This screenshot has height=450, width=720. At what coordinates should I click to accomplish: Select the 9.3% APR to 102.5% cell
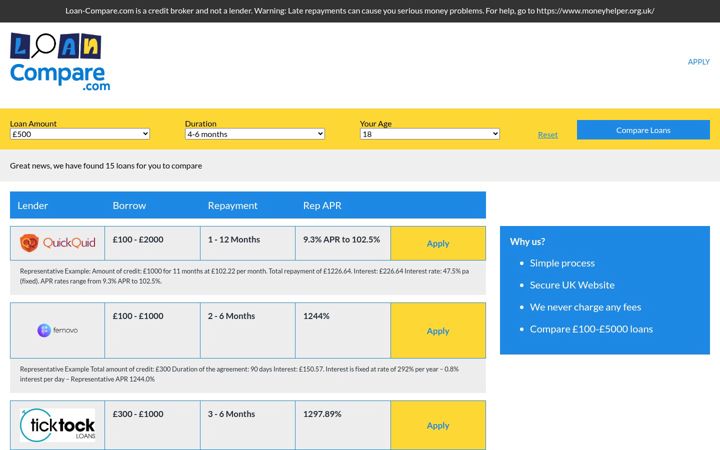tap(343, 243)
